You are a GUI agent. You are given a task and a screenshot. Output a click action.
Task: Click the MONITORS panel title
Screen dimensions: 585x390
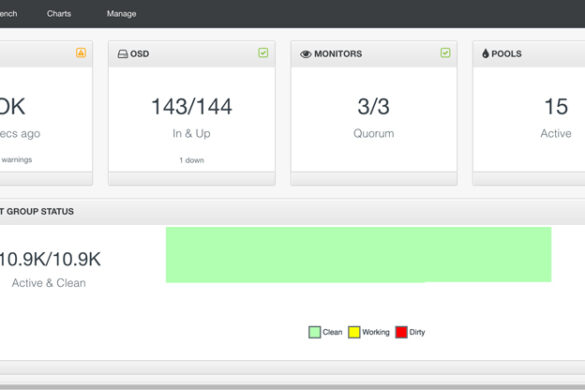click(338, 54)
